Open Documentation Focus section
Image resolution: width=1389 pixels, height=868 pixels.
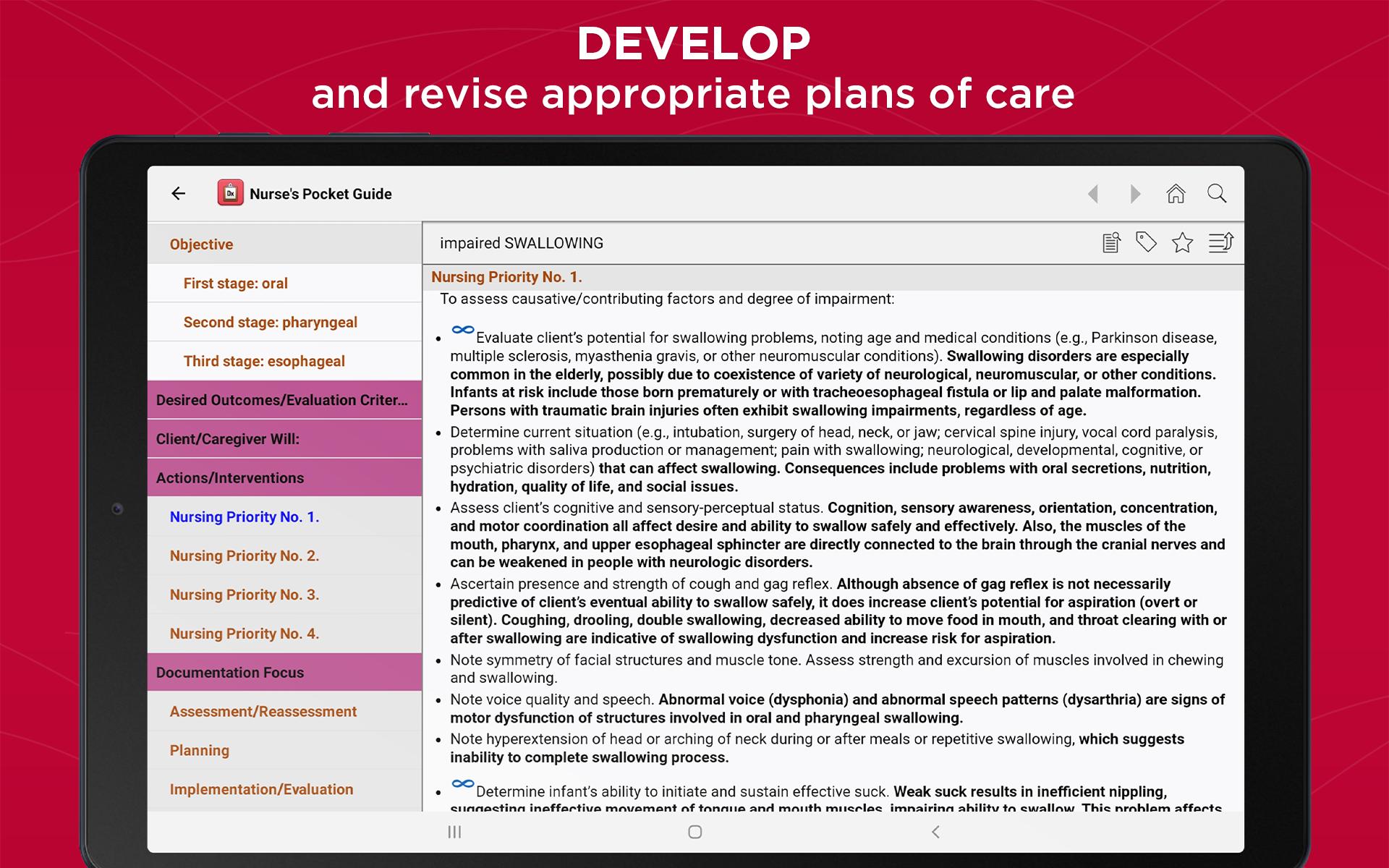(x=284, y=672)
